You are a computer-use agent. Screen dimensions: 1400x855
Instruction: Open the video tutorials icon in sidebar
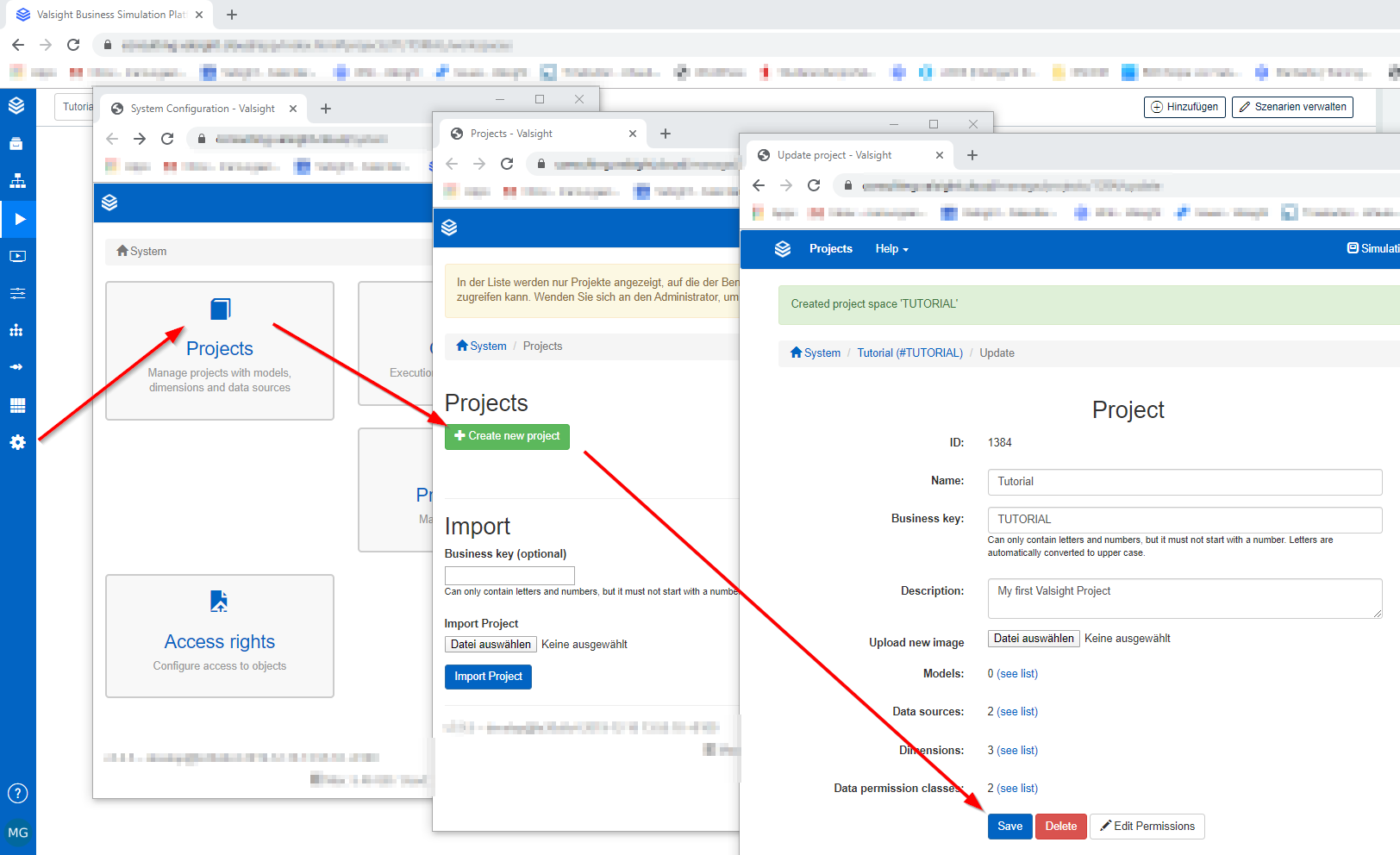coord(18,256)
